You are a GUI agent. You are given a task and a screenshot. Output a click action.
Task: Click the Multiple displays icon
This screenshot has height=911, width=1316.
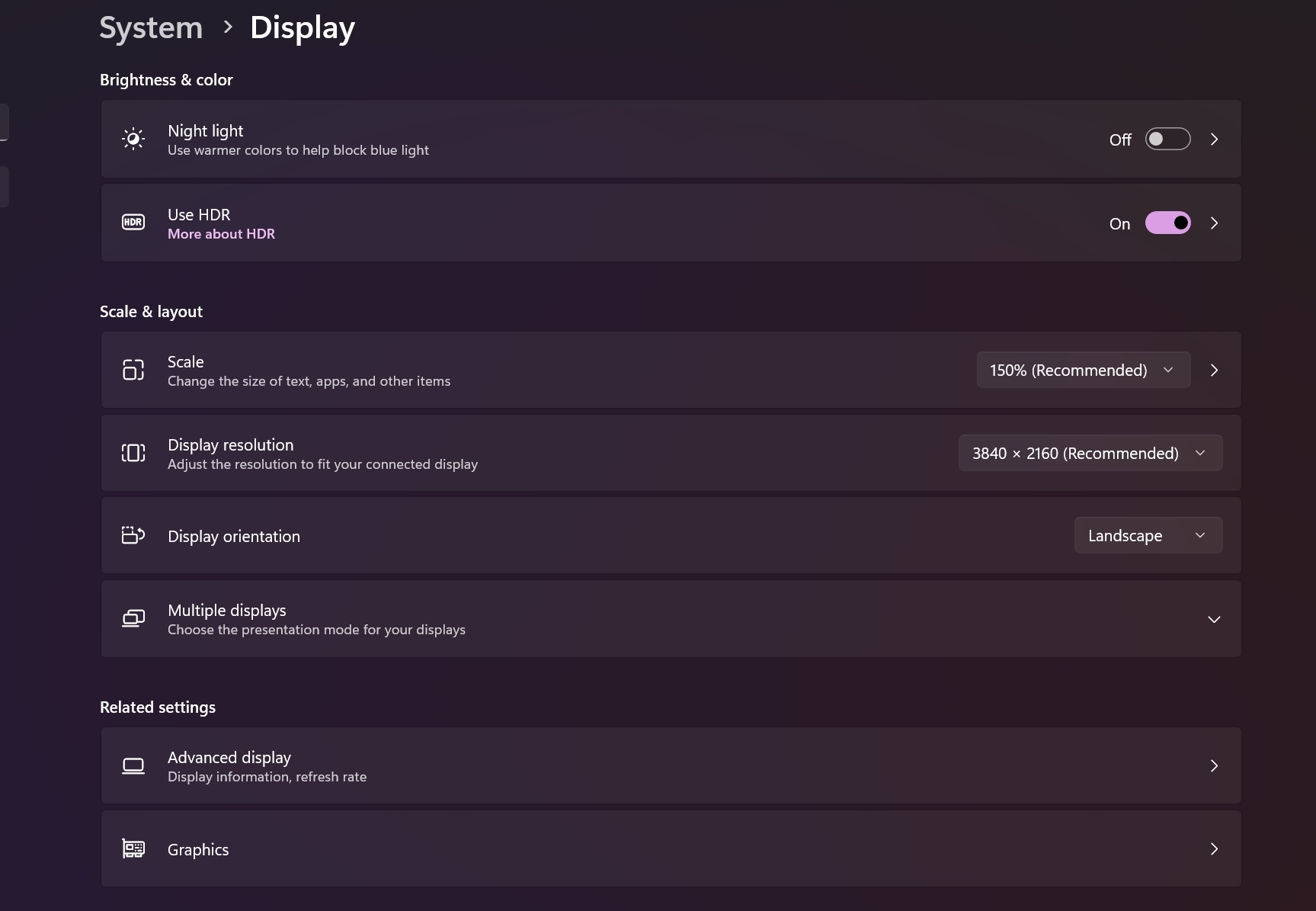point(133,618)
